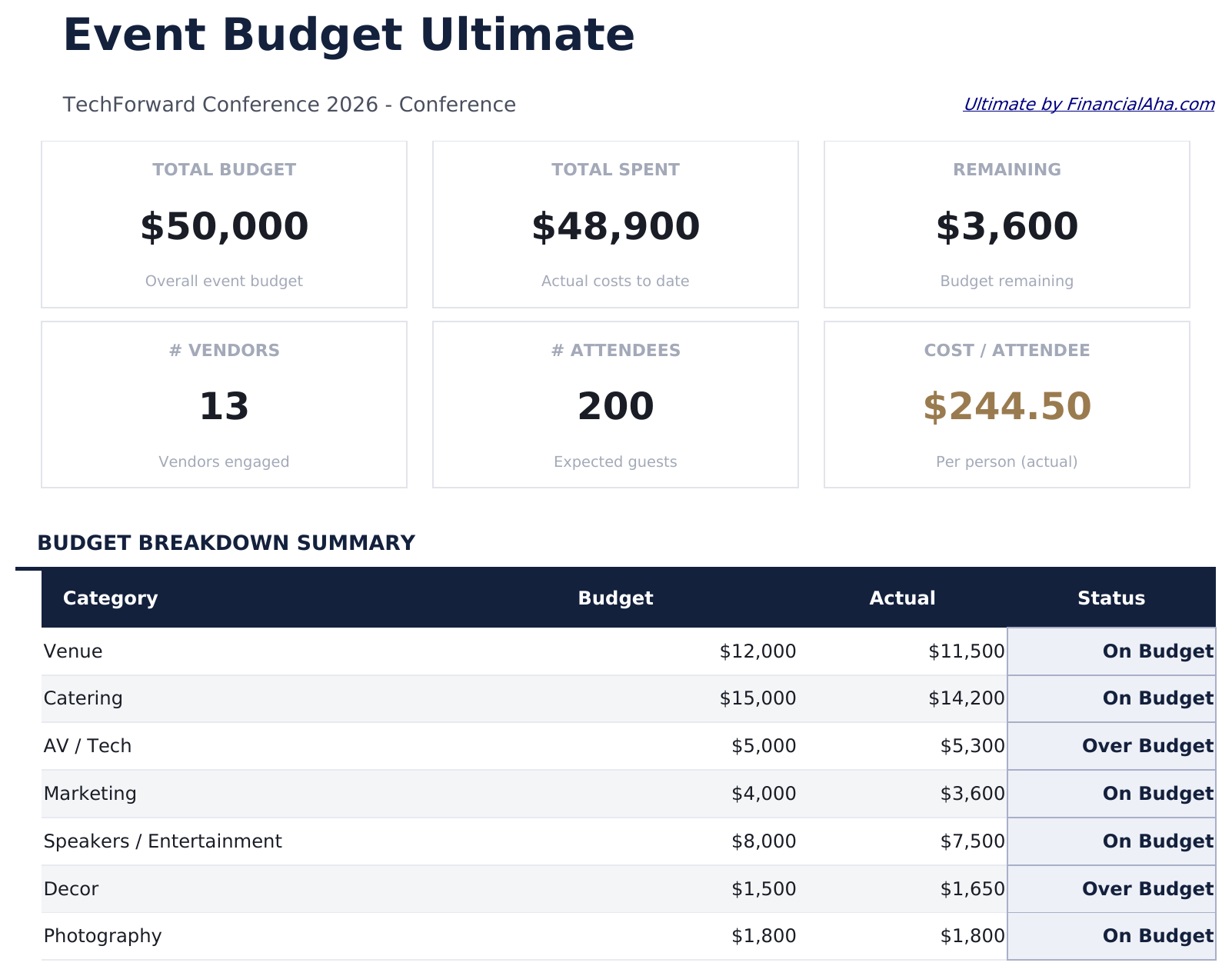Sort by the Budget column header

(x=615, y=598)
